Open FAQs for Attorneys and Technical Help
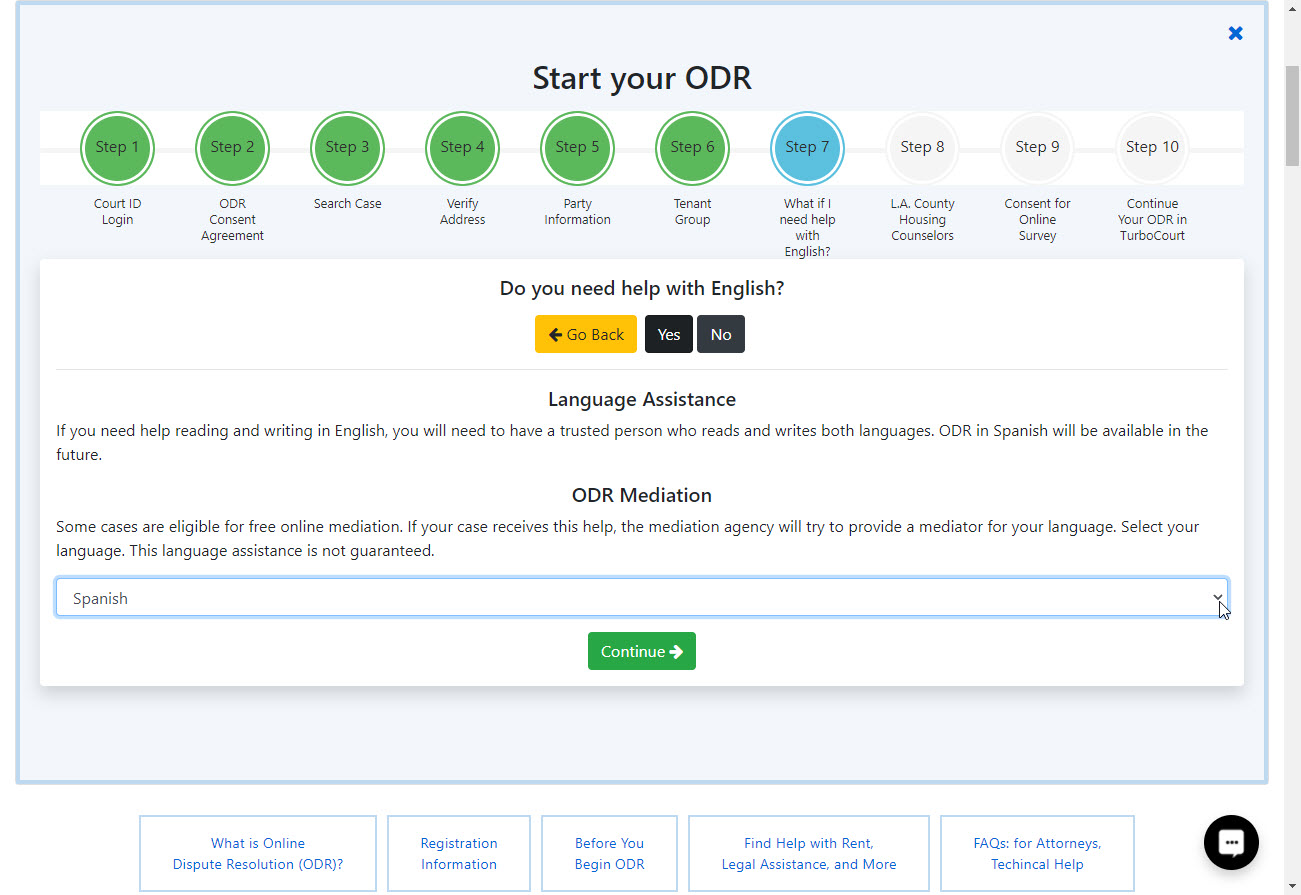 (x=1037, y=852)
